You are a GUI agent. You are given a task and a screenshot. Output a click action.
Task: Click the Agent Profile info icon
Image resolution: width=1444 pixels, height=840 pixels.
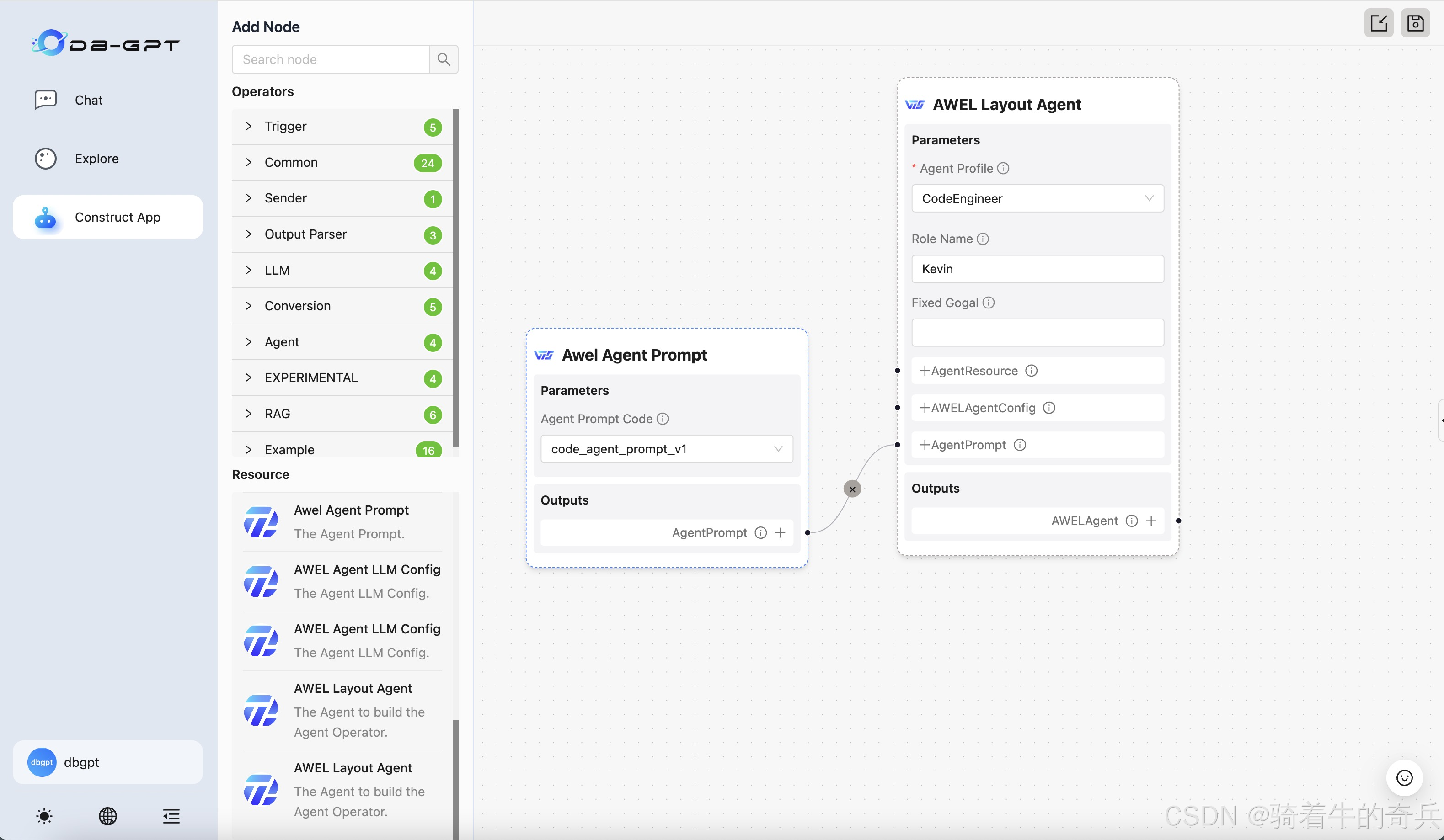(x=1003, y=168)
